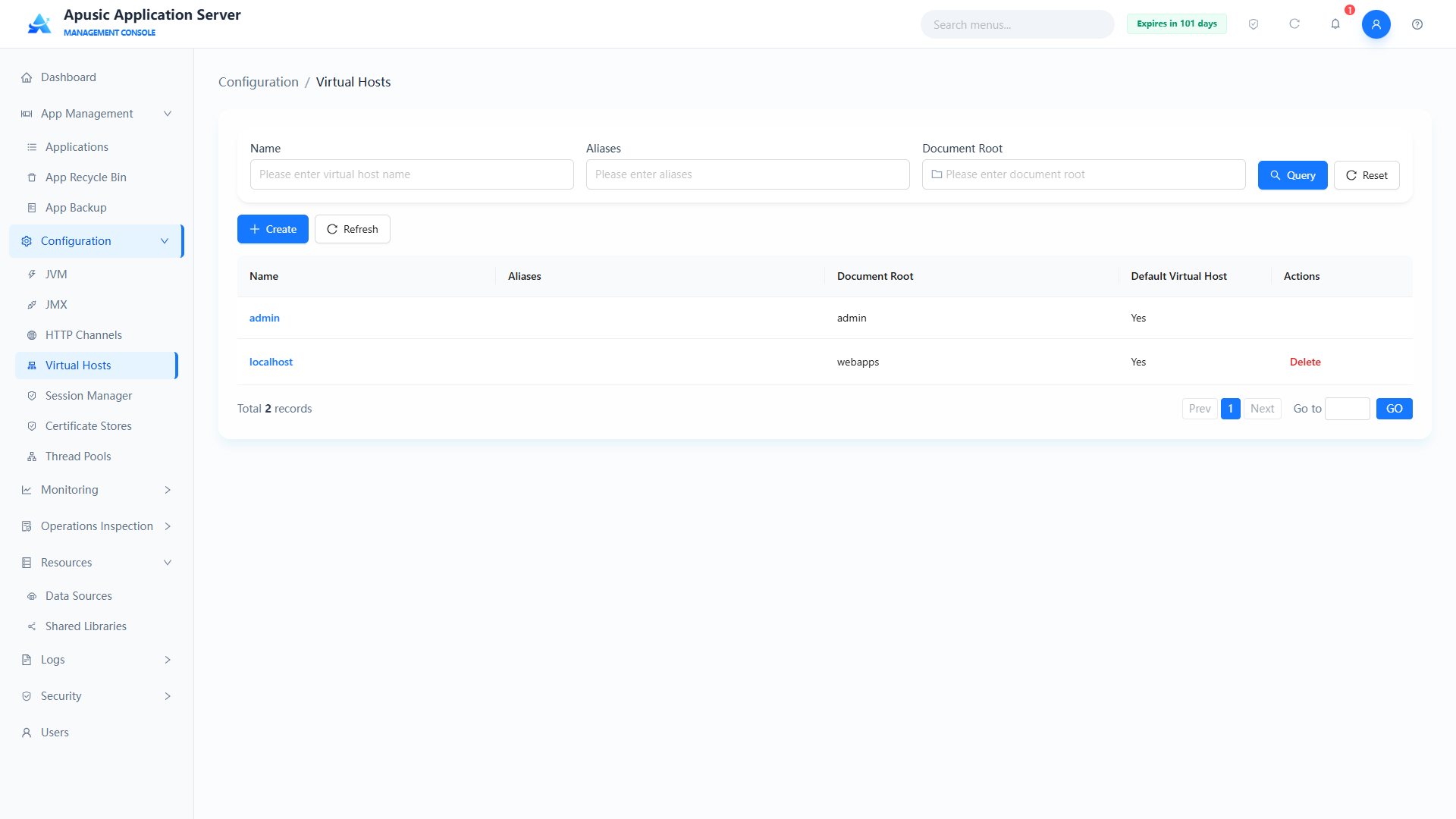Expand the Monitoring menu
The width and height of the screenshot is (1456, 819).
(x=168, y=490)
